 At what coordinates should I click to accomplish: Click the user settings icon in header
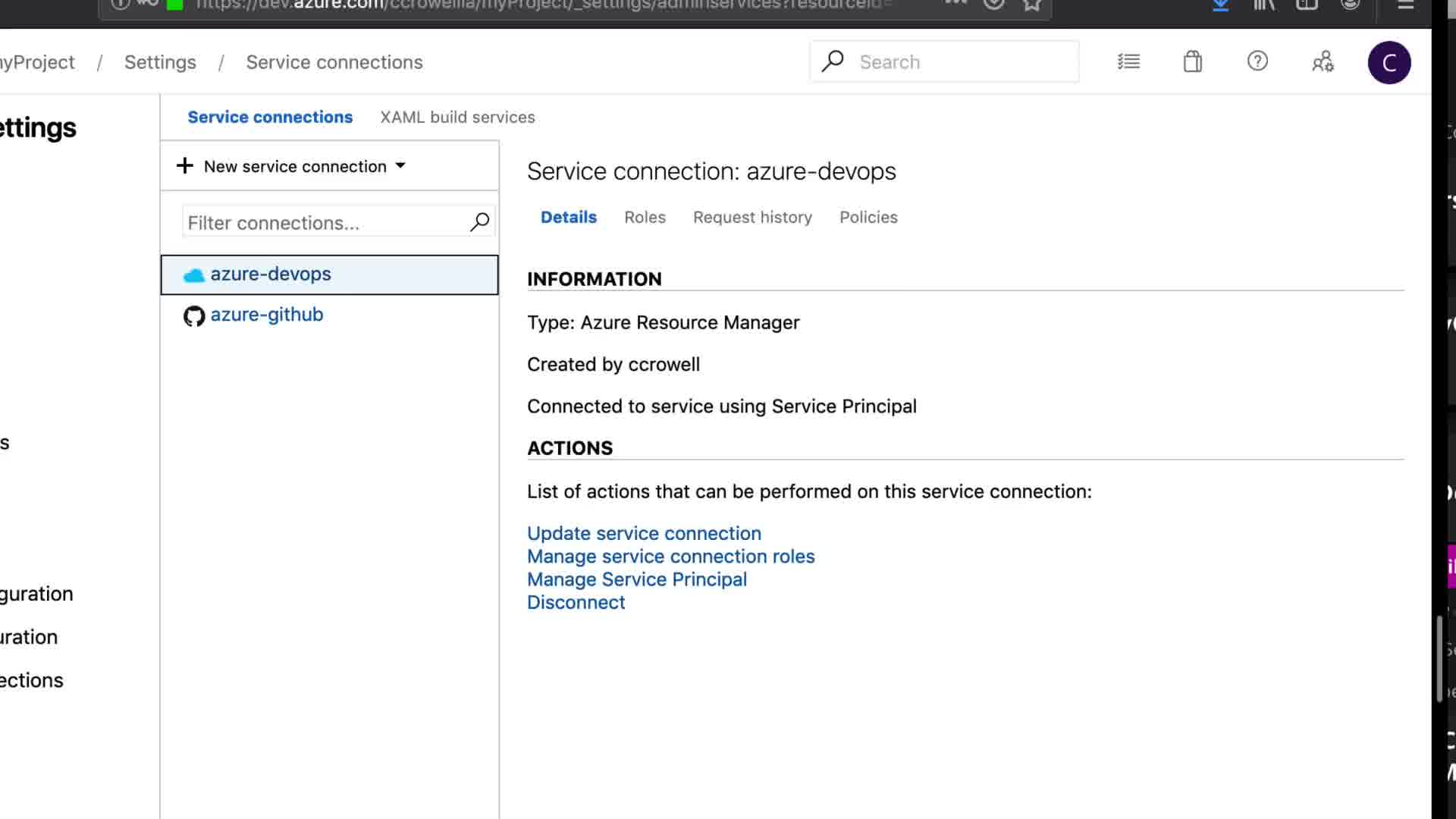1323,61
